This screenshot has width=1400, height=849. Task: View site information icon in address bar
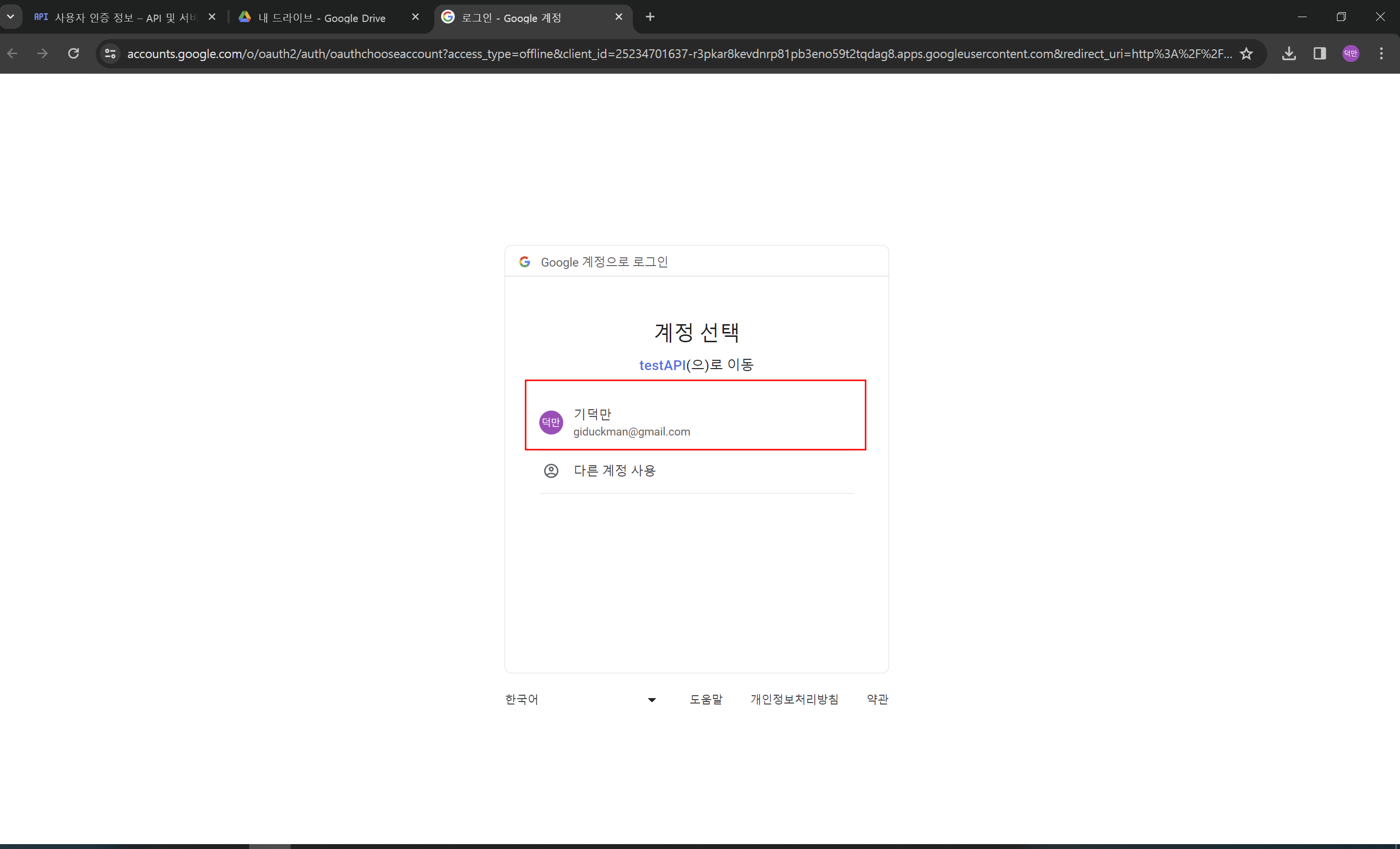[x=110, y=53]
